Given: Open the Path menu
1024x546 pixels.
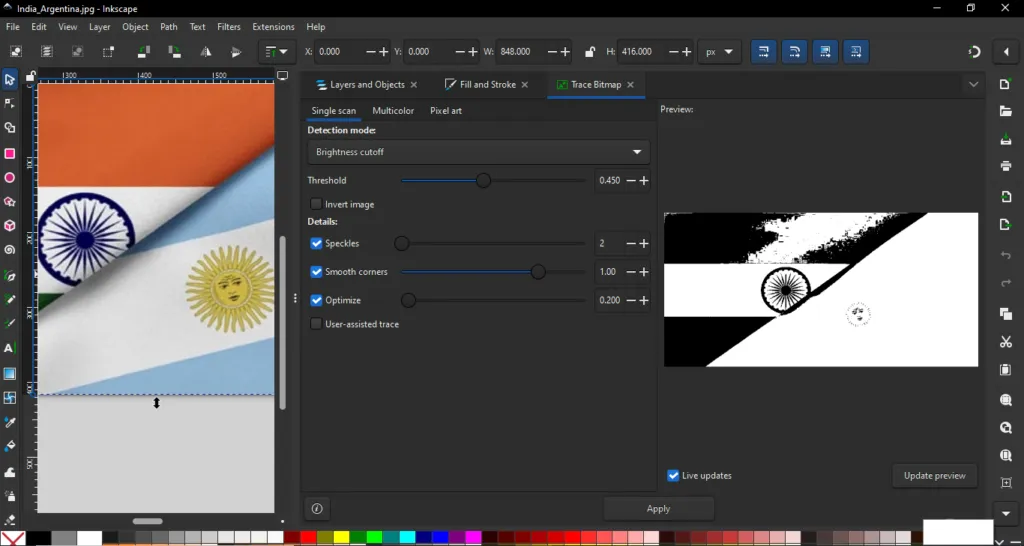Looking at the screenshot, I should (x=168, y=27).
